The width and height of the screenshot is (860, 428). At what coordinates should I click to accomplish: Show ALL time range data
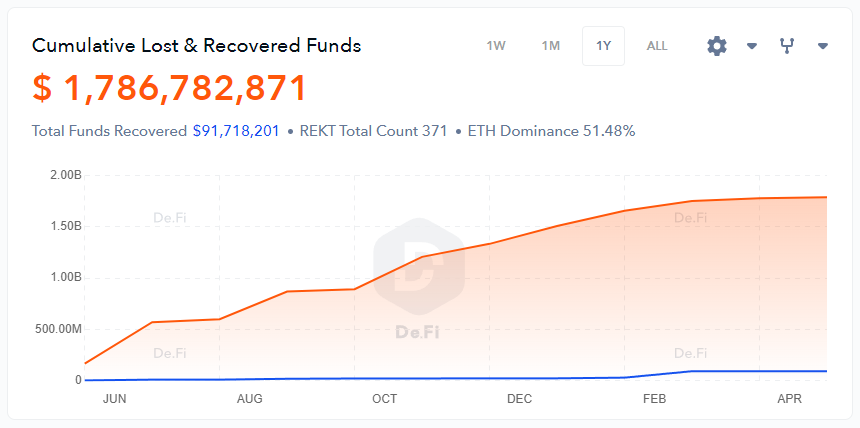click(x=657, y=46)
